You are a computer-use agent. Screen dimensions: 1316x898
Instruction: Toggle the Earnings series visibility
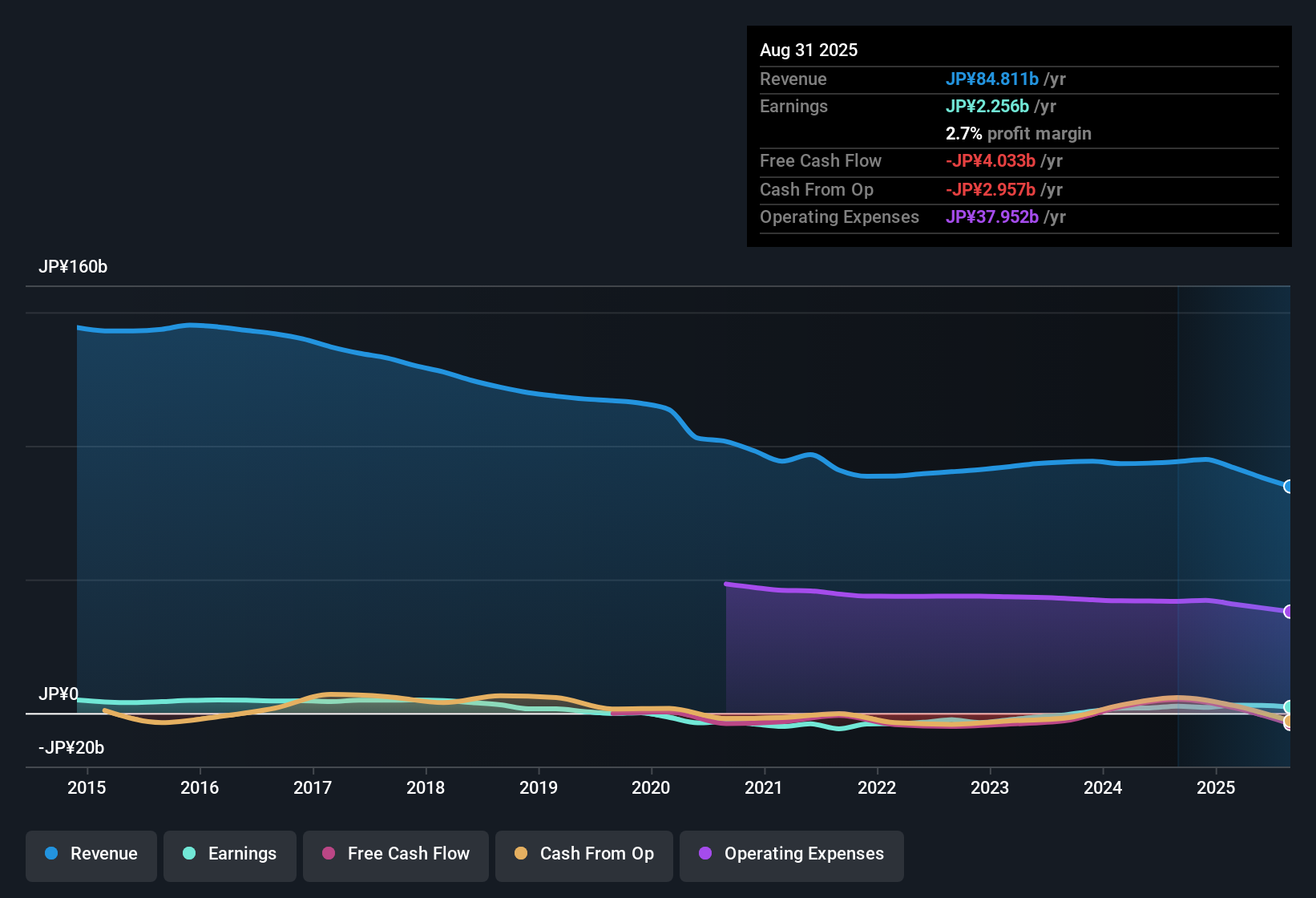click(229, 854)
